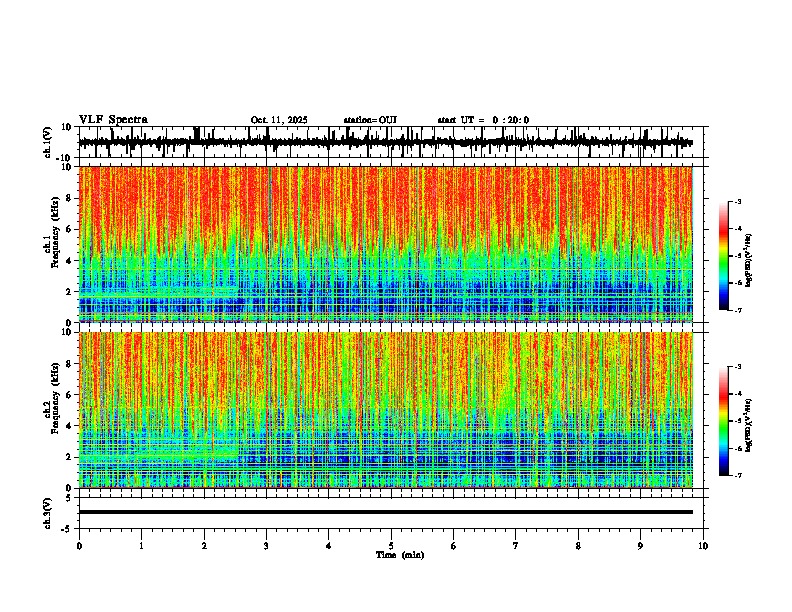This screenshot has width=792, height=612.
Task: Click the "5" tick of ch.3(V) axis
Action: (70, 498)
